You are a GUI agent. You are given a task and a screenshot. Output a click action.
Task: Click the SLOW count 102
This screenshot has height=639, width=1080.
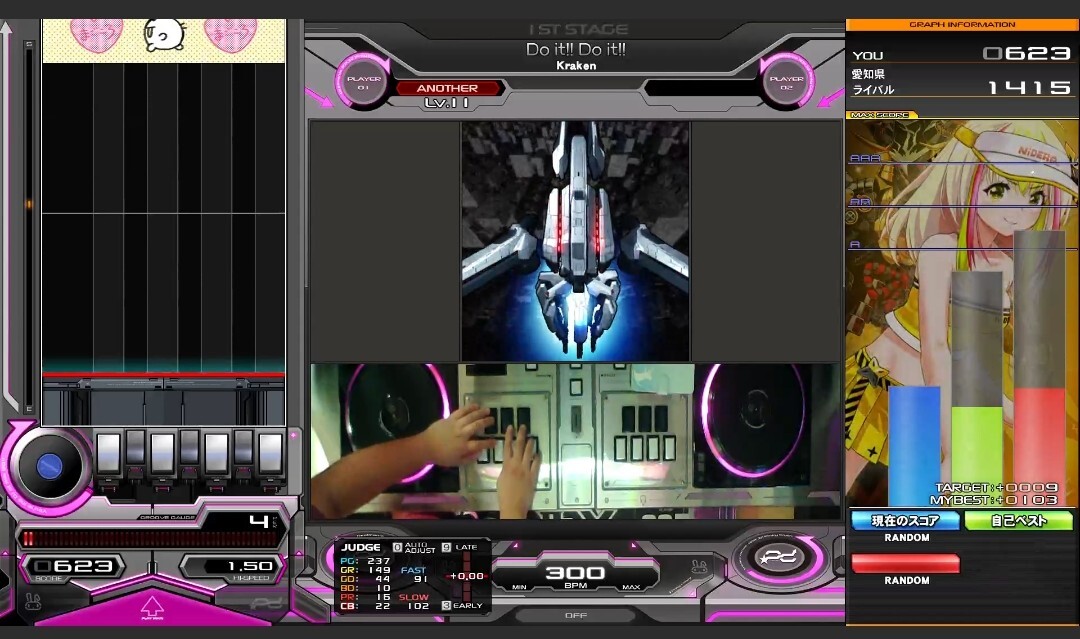[418, 606]
